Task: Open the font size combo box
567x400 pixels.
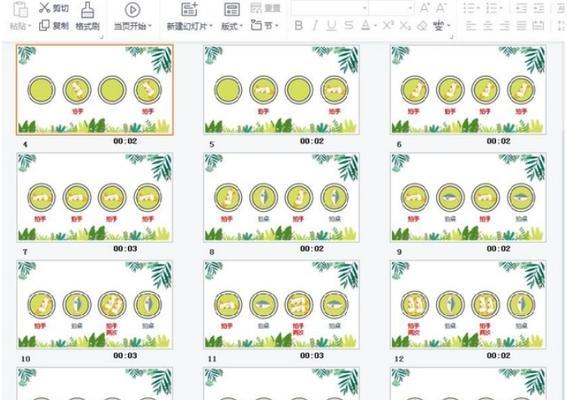Action: pos(391,8)
